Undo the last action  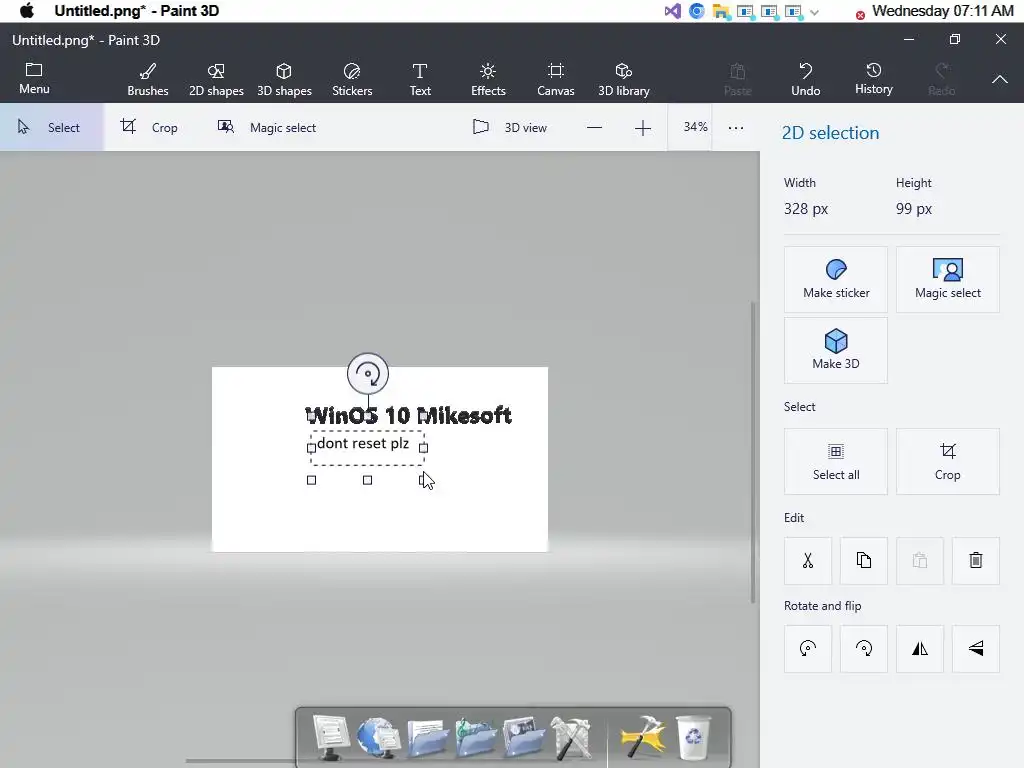pyautogui.click(x=805, y=80)
